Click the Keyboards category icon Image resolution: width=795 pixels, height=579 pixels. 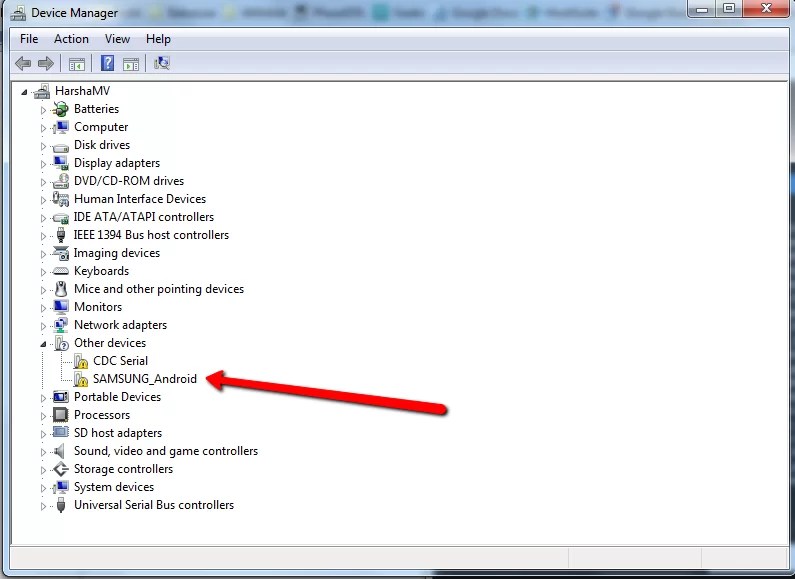(61, 271)
